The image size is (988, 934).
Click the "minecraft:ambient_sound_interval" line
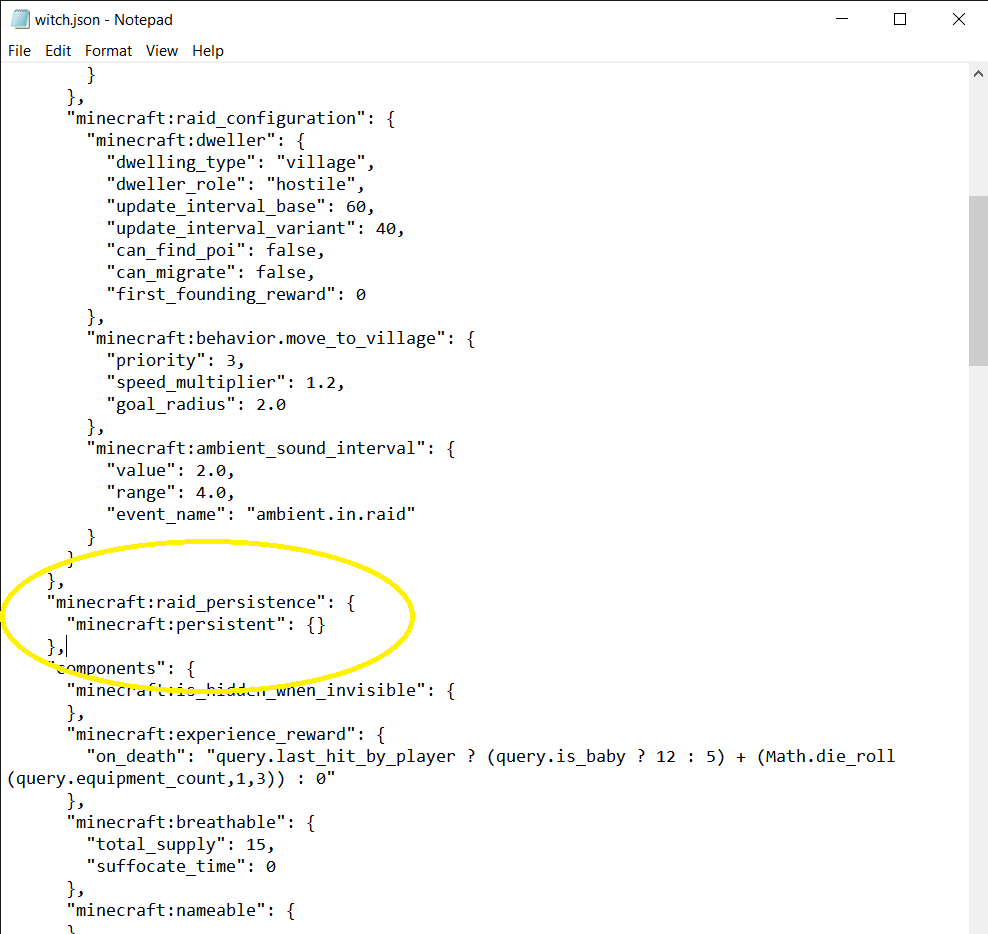click(271, 449)
